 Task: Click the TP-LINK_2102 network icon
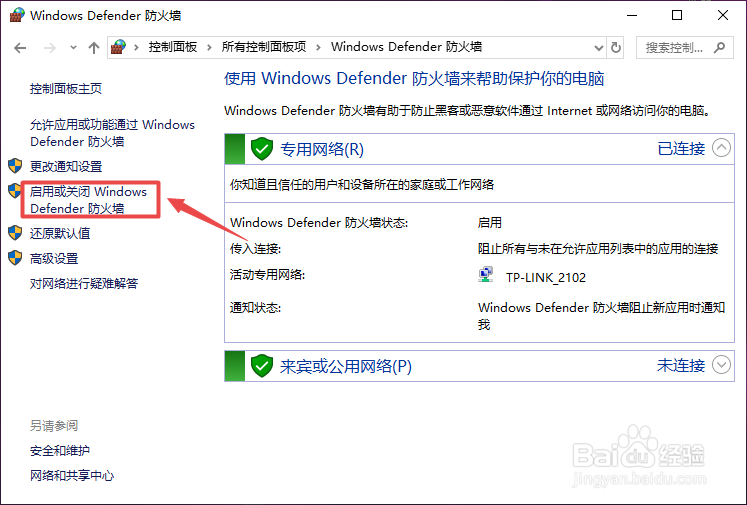click(x=485, y=275)
